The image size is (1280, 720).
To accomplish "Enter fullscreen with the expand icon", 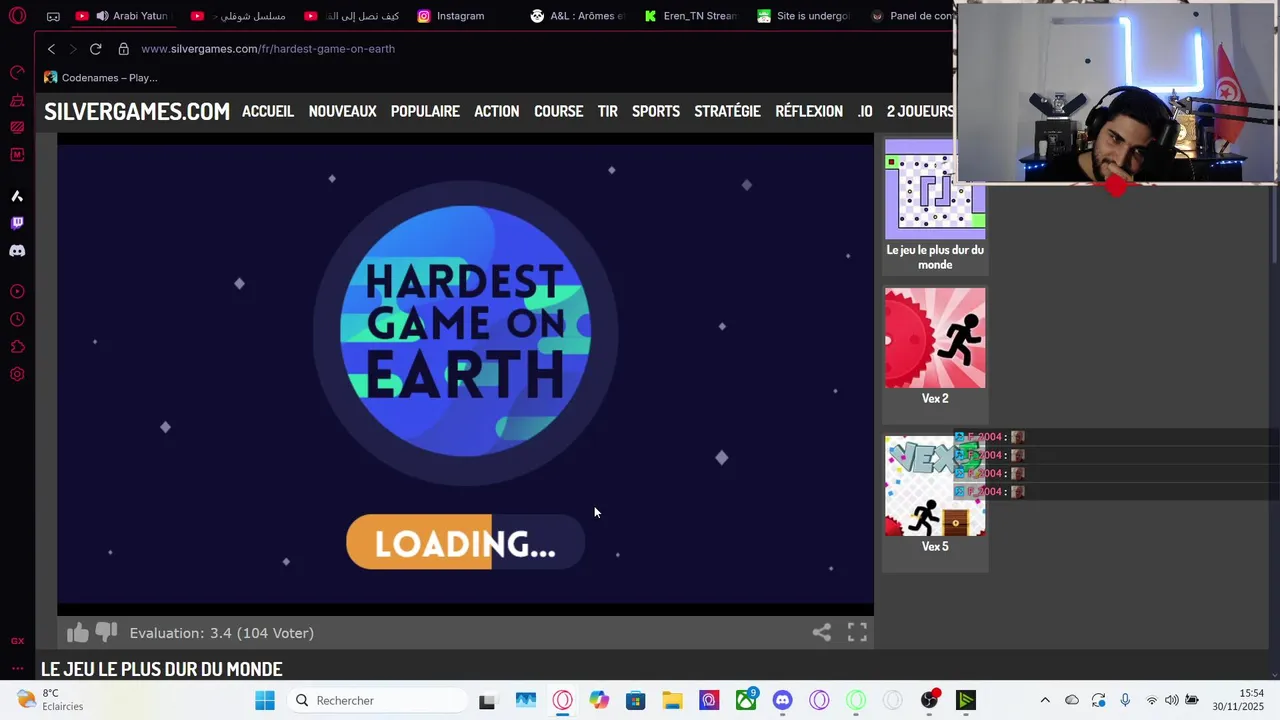I will (x=857, y=632).
